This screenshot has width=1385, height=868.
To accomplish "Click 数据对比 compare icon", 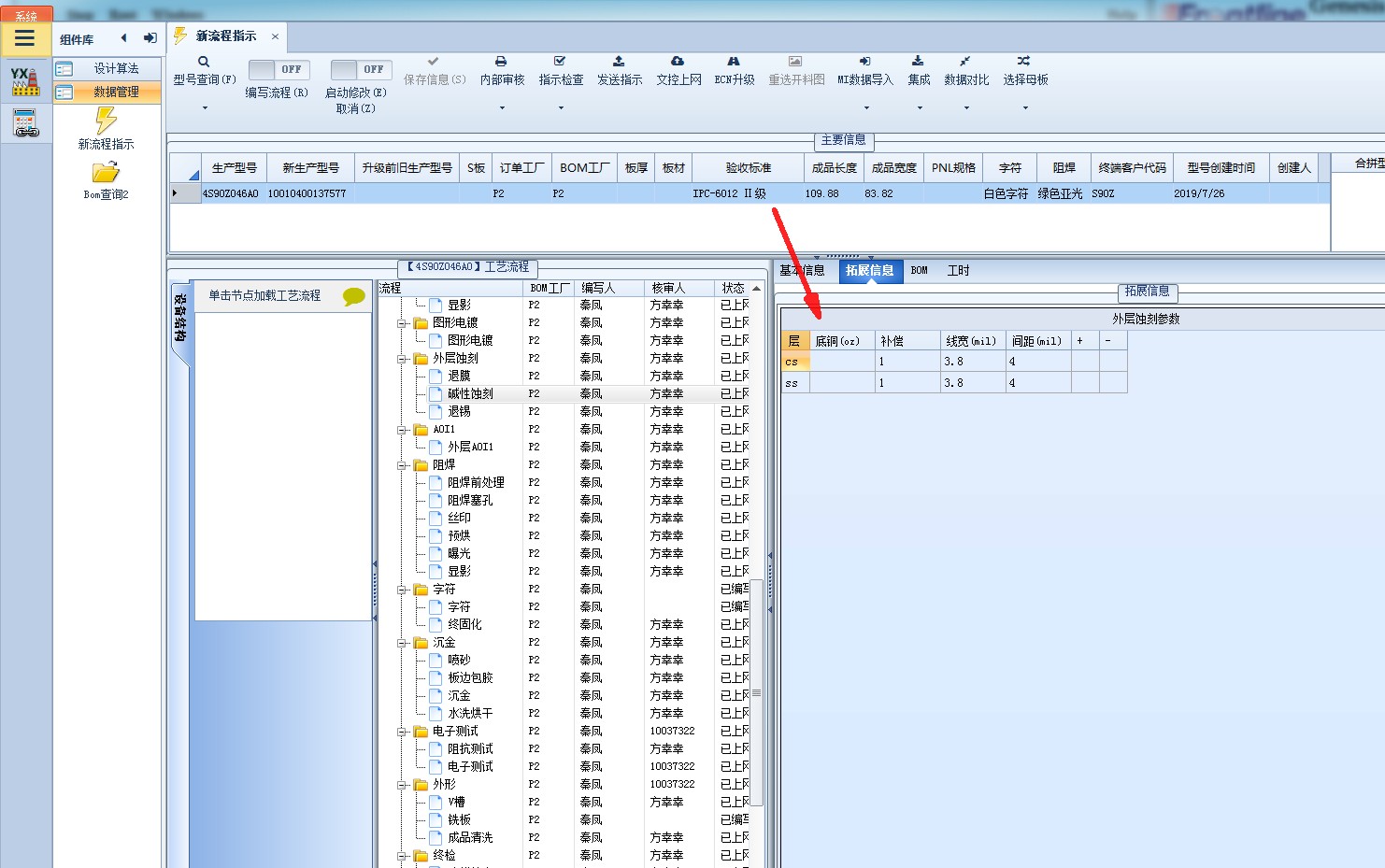I will 965,61.
